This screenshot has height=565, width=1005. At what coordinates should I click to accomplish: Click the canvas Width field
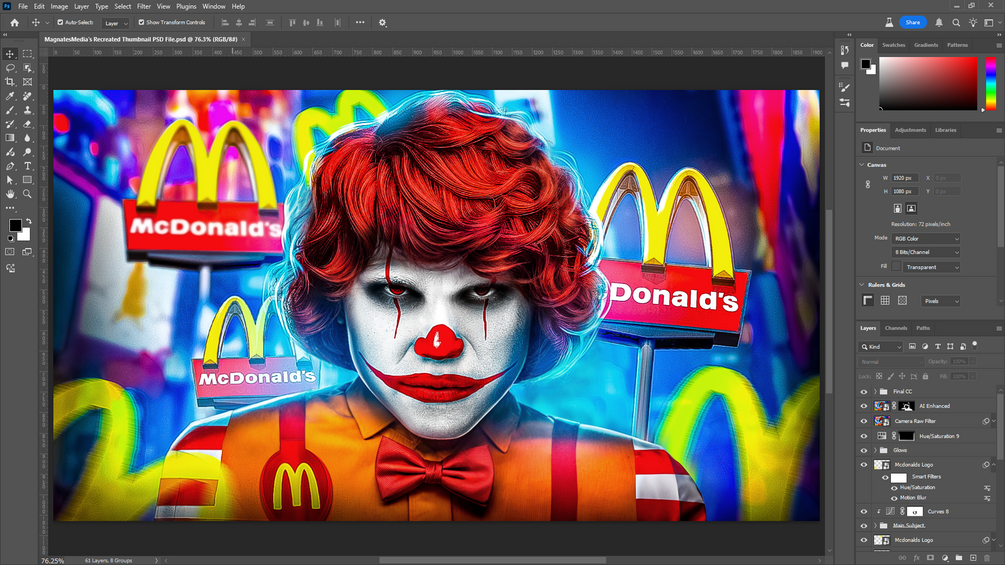[x=904, y=178]
